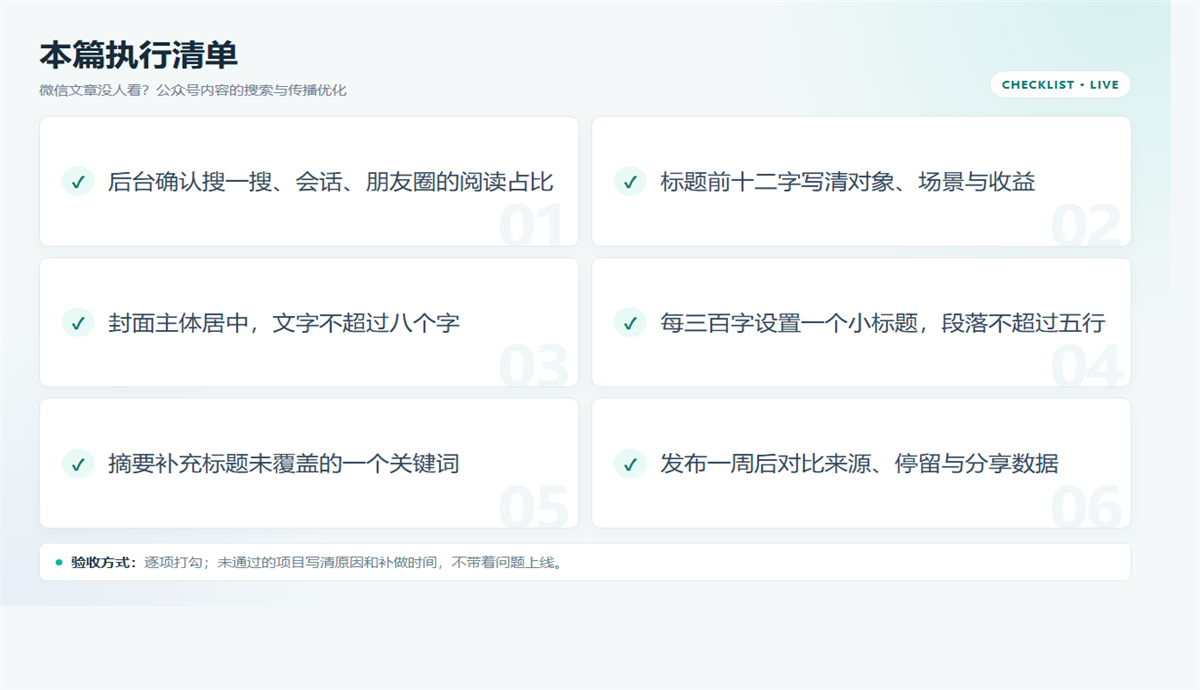This screenshot has height=690, width=1200.
Task: Select the text 标题前十二字写清对象、场景与收益
Action: pos(848,182)
